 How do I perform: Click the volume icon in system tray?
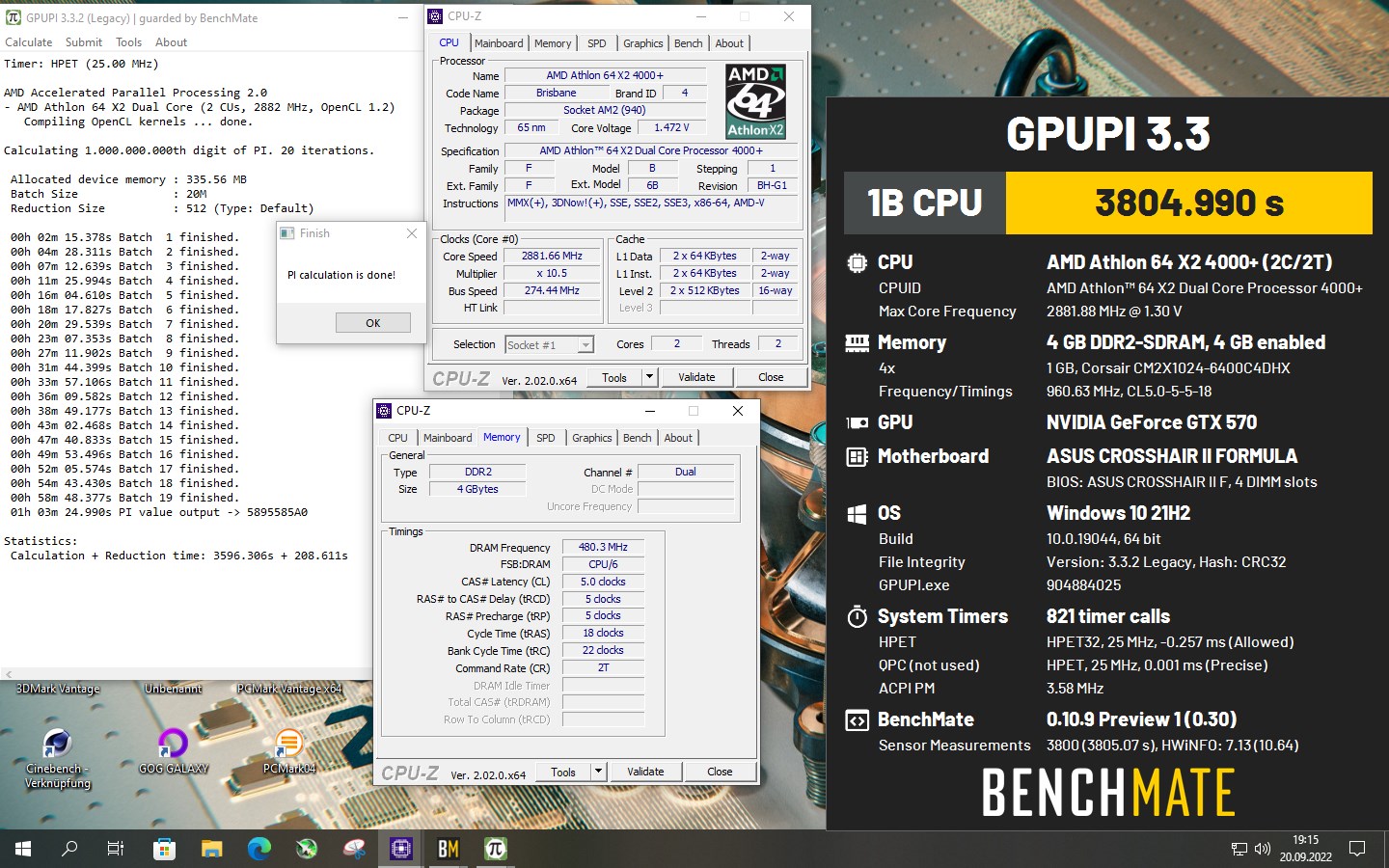click(1263, 849)
